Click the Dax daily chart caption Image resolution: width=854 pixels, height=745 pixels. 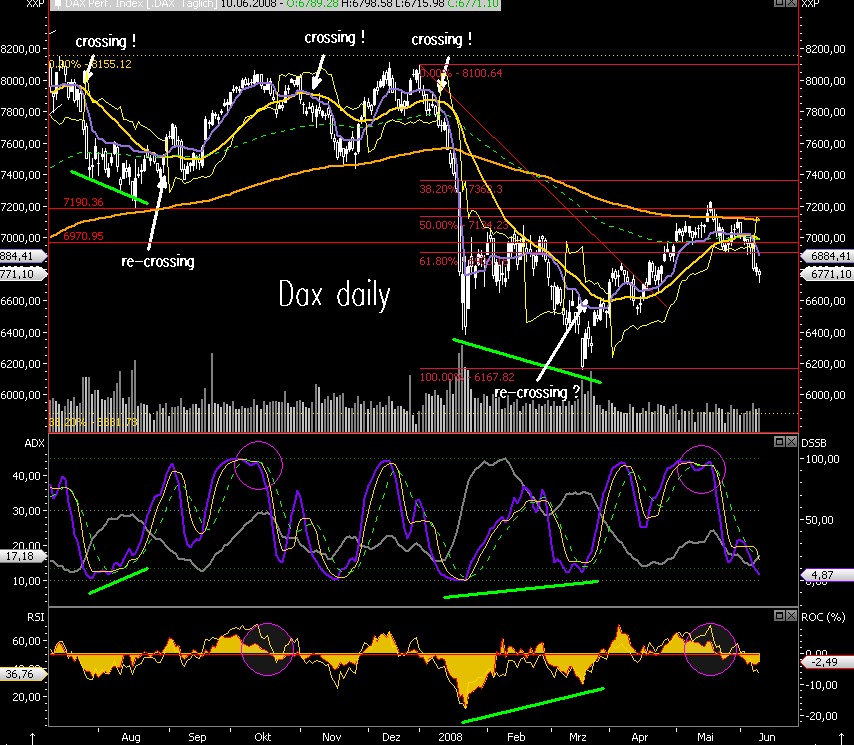click(x=334, y=294)
